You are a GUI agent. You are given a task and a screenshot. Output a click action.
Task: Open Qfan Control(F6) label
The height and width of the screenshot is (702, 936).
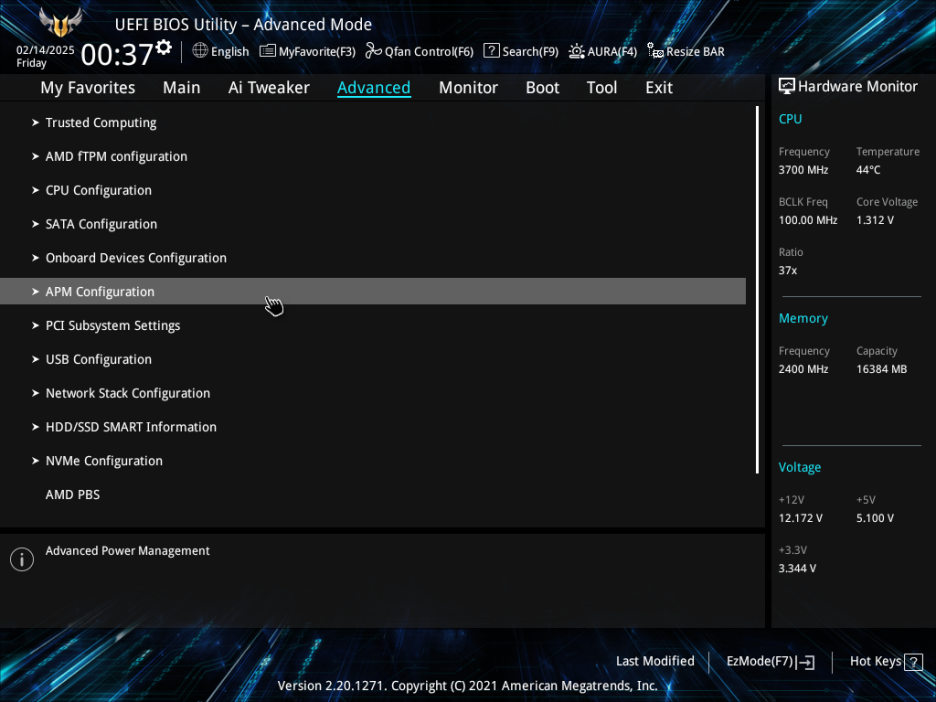pos(429,52)
